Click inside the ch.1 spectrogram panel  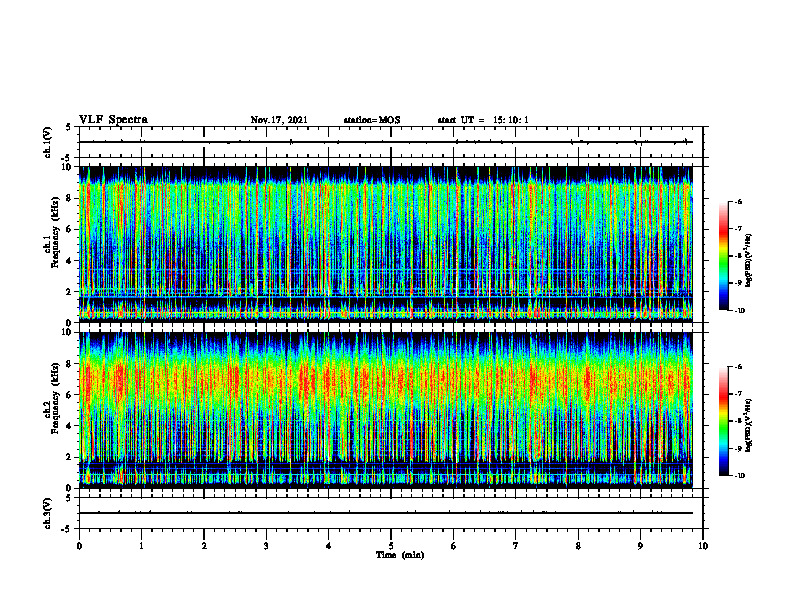coord(386,244)
